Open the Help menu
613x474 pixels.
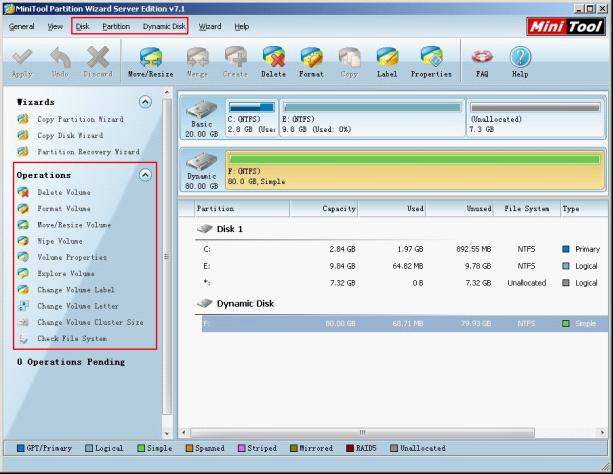pyautogui.click(x=242, y=27)
